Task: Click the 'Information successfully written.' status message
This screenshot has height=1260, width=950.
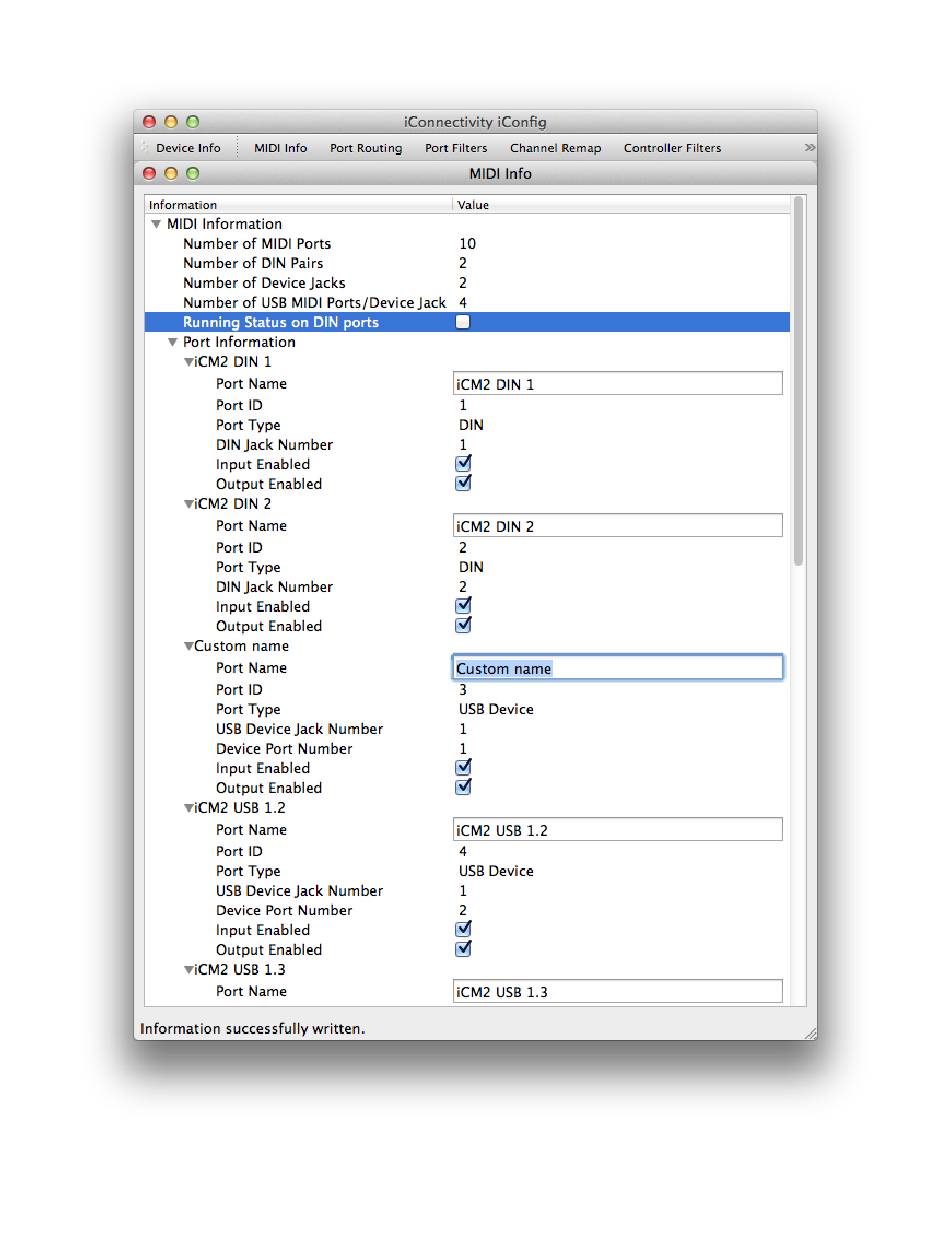Action: [x=253, y=1029]
